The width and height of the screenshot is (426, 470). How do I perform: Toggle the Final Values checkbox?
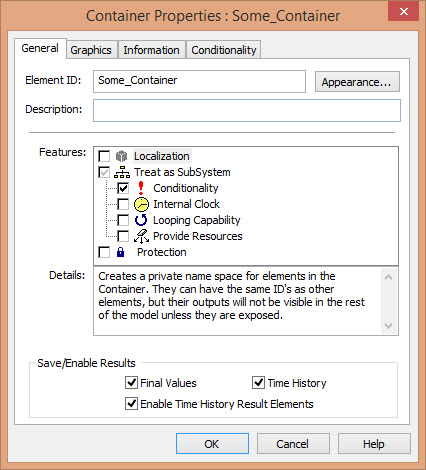tap(131, 383)
